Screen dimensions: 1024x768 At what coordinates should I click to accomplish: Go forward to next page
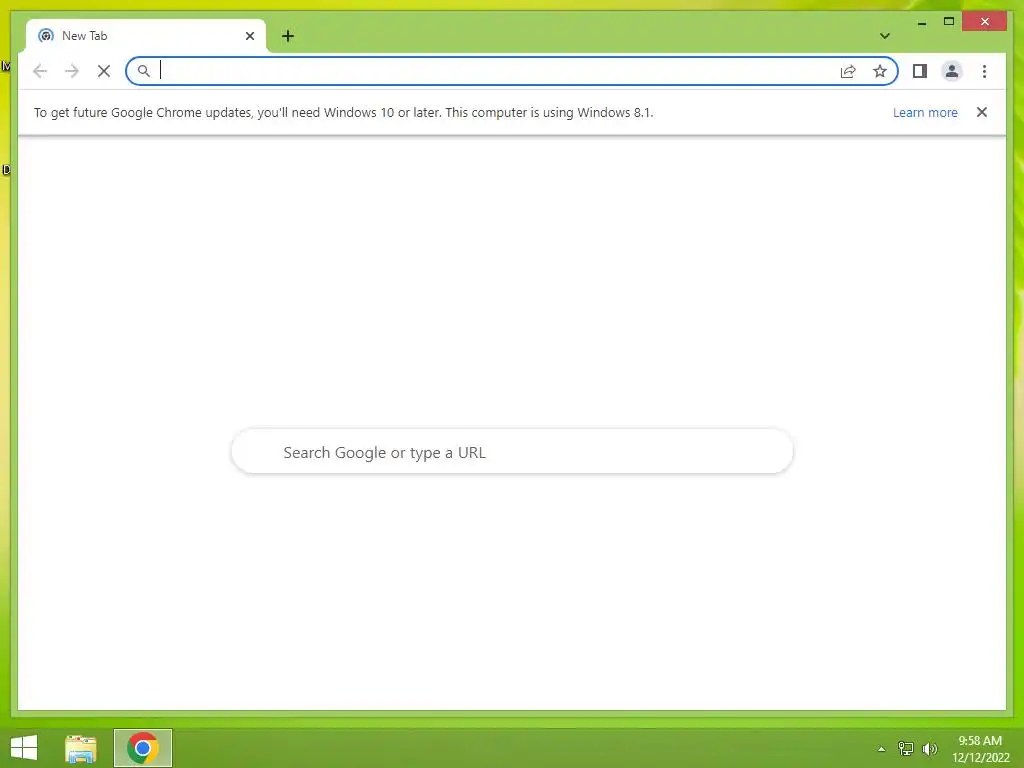pyautogui.click(x=72, y=71)
